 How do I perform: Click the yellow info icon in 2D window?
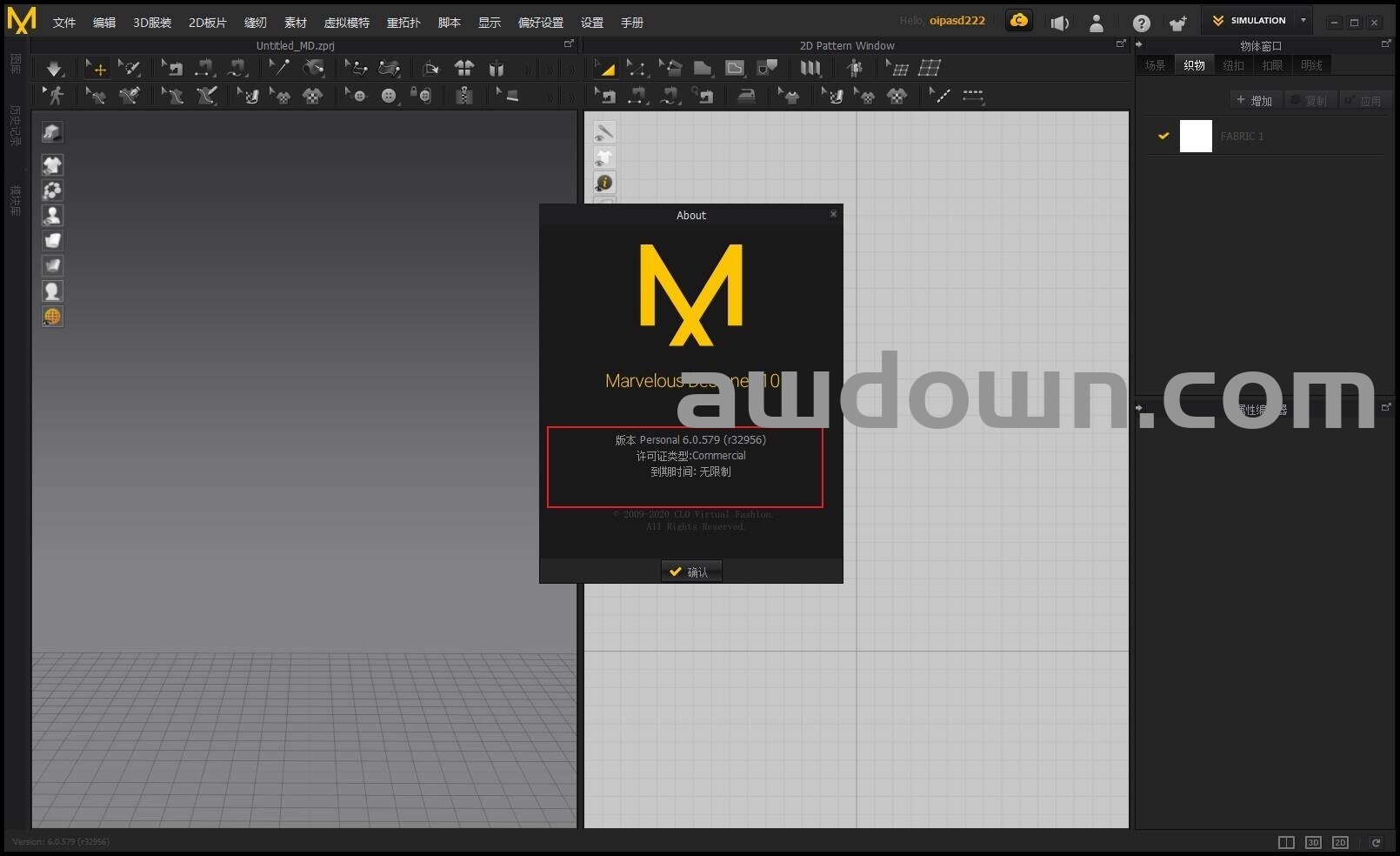pos(603,183)
